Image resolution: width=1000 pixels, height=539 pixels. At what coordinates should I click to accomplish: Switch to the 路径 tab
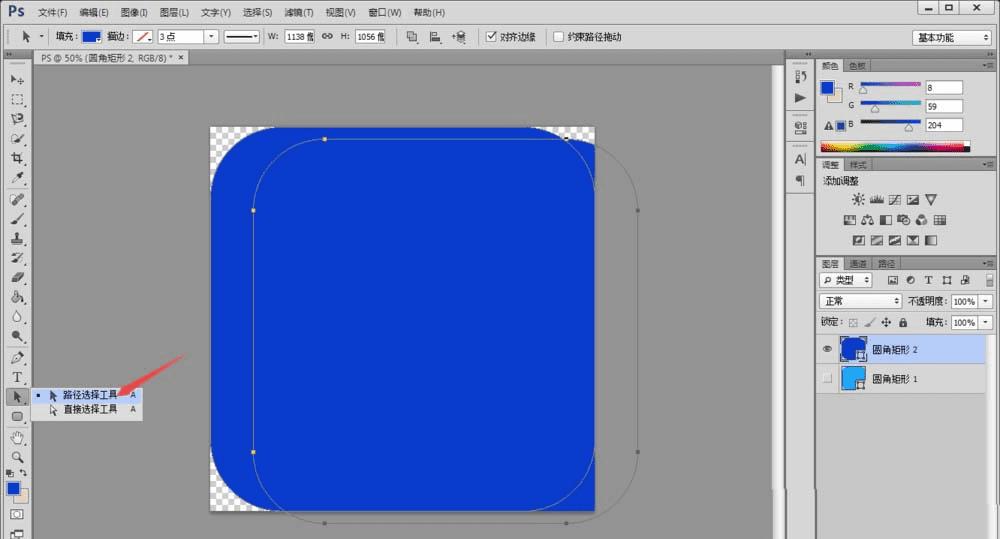886,263
